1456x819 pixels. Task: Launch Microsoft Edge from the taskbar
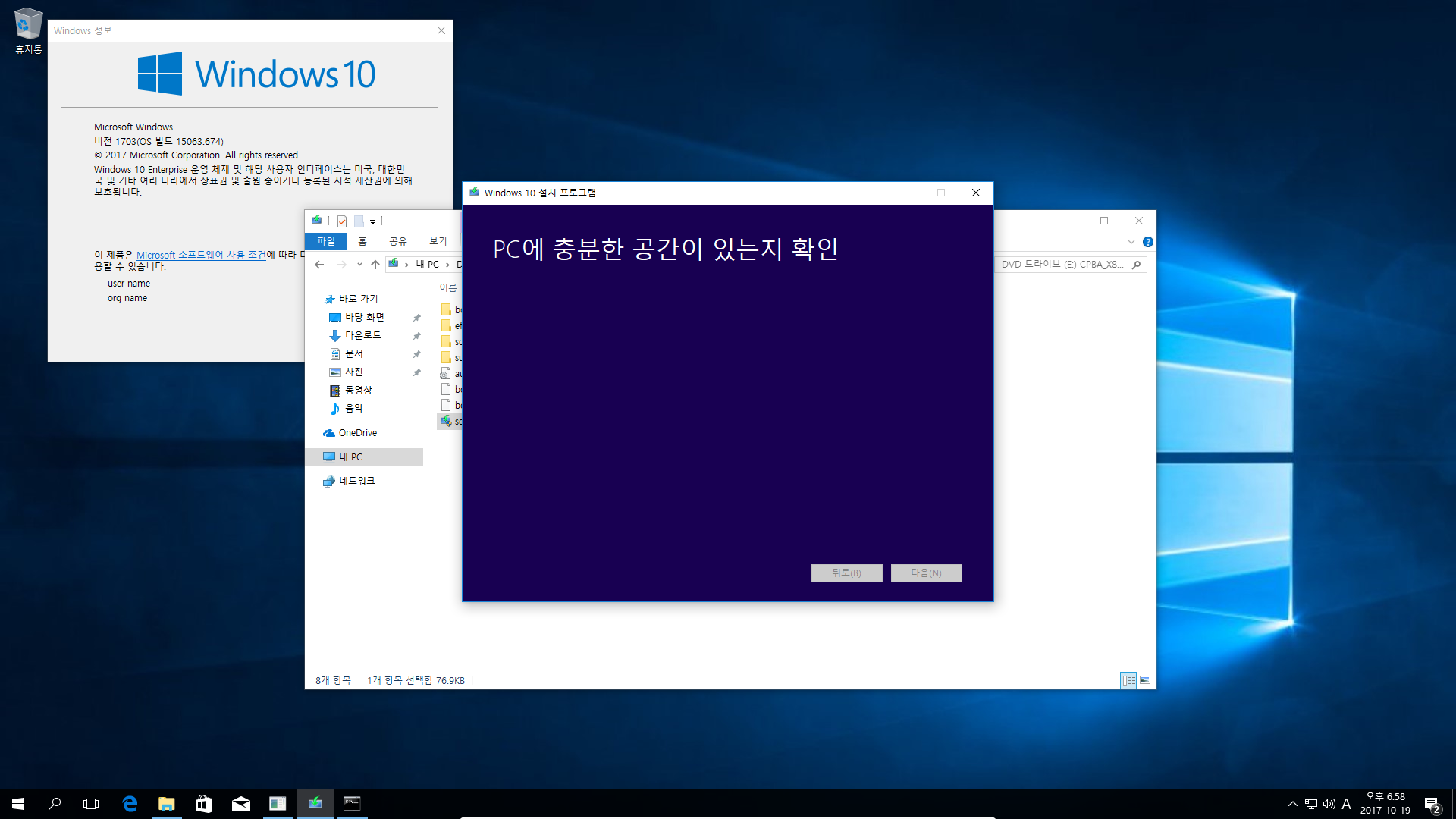click(130, 804)
